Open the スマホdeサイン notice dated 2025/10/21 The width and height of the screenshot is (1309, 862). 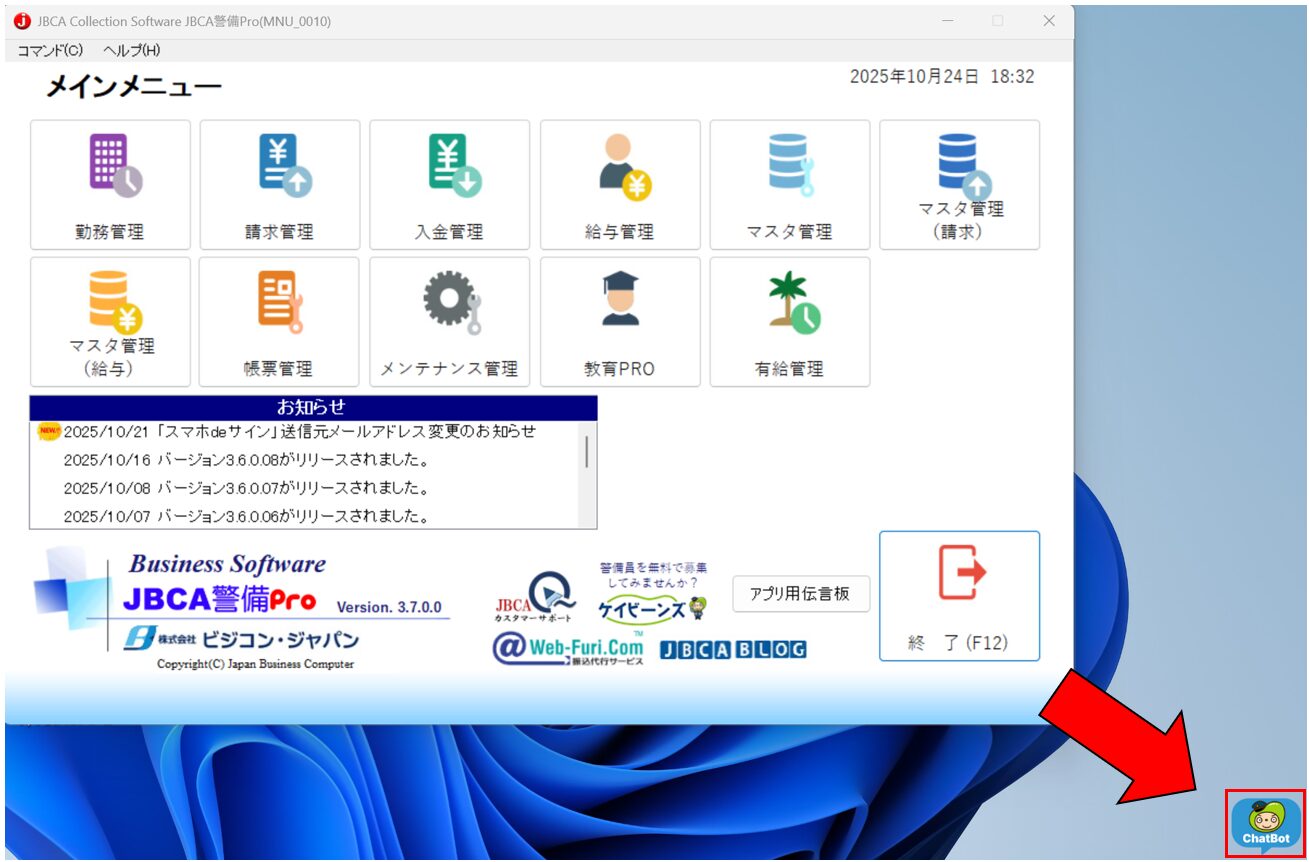click(299, 432)
